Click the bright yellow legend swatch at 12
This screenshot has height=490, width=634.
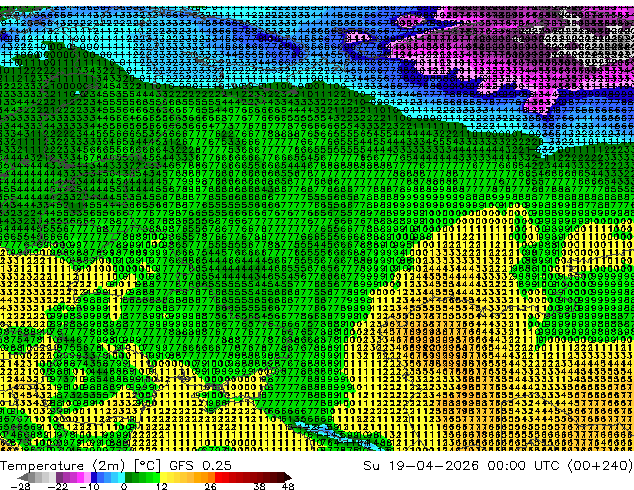163,477
